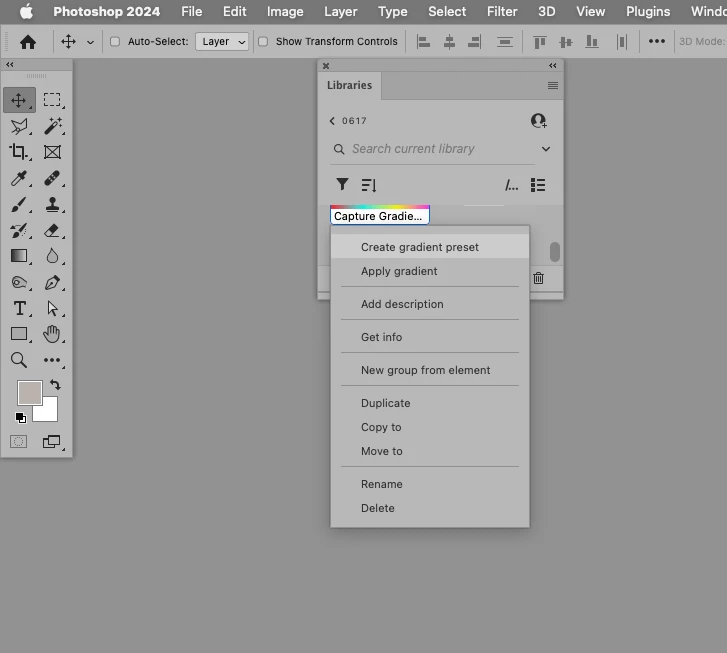Reset to default foreground background colors
727x653 pixels.
(20, 418)
